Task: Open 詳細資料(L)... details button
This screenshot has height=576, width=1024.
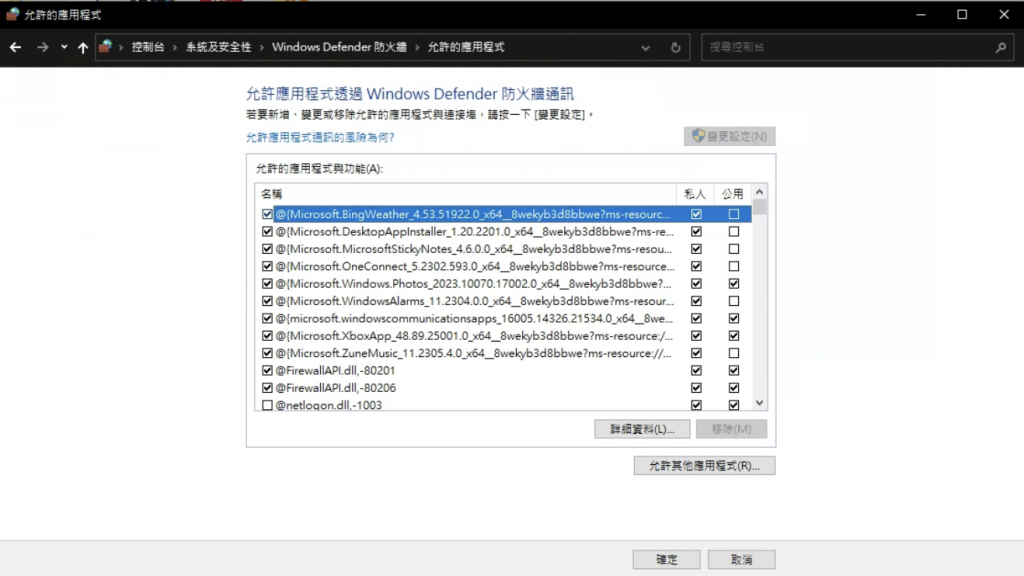Action: 642,429
